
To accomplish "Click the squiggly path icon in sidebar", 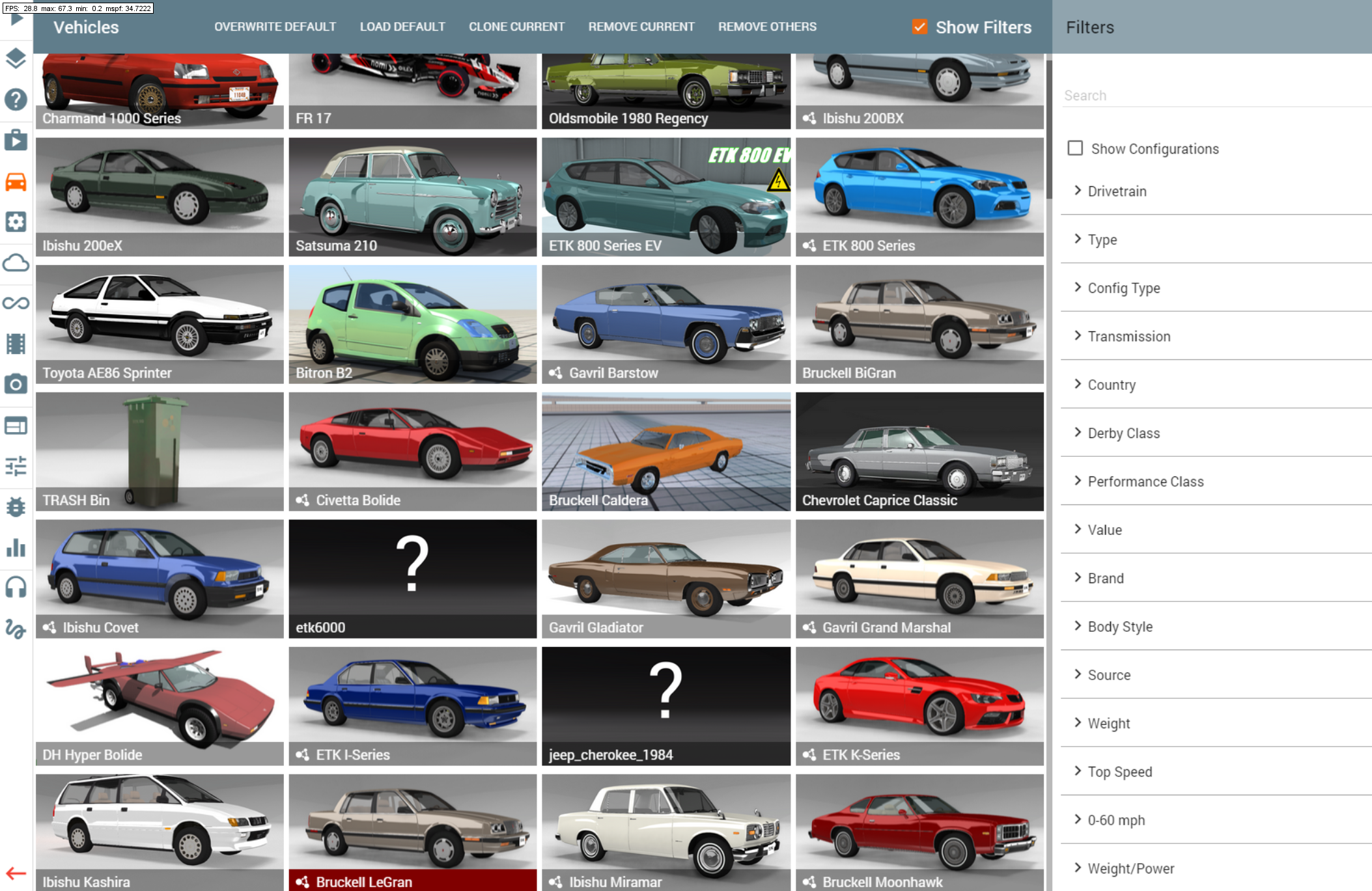I will click(x=16, y=629).
